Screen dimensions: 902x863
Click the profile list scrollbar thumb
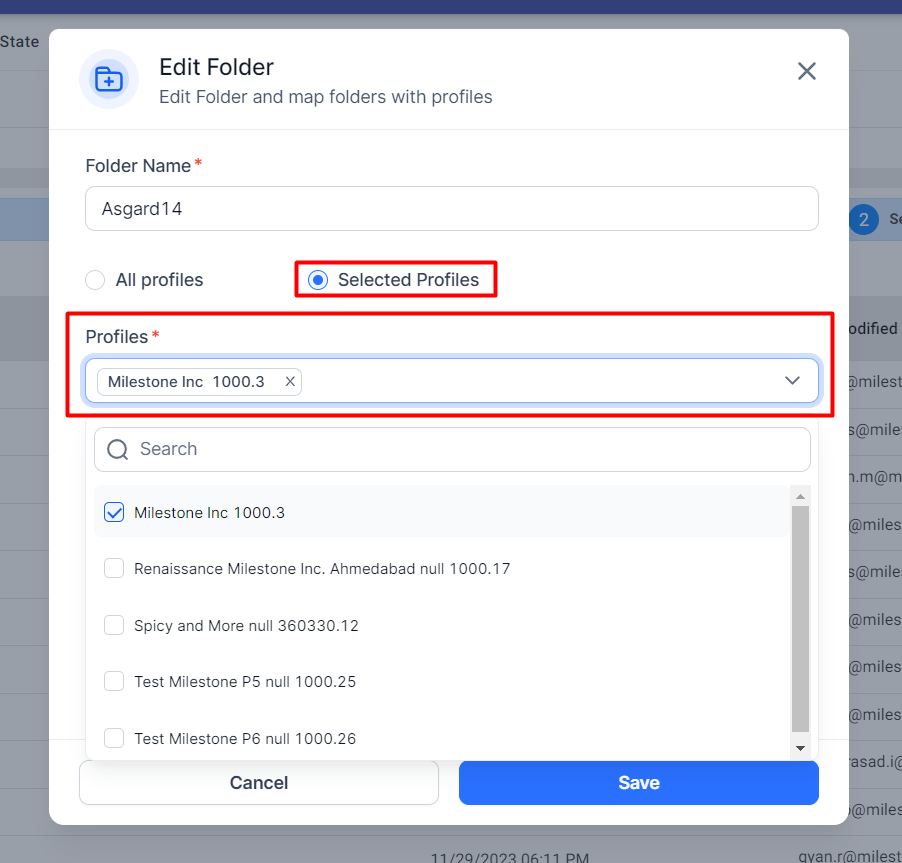800,619
